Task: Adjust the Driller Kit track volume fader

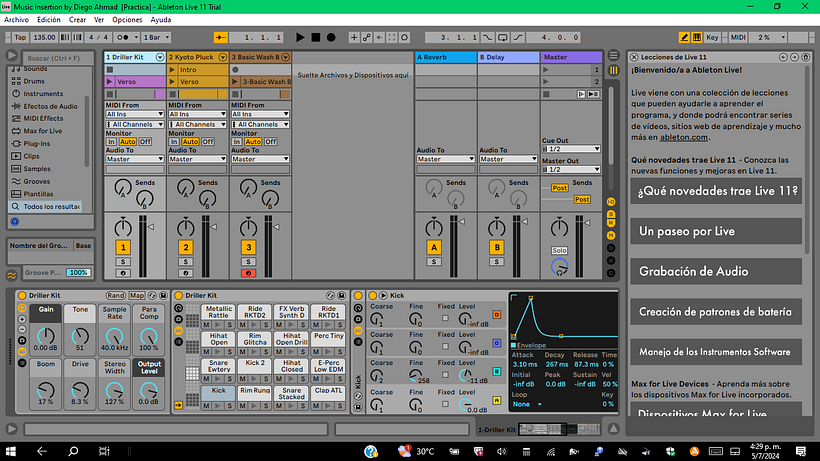Action: pyautogui.click(x=151, y=227)
